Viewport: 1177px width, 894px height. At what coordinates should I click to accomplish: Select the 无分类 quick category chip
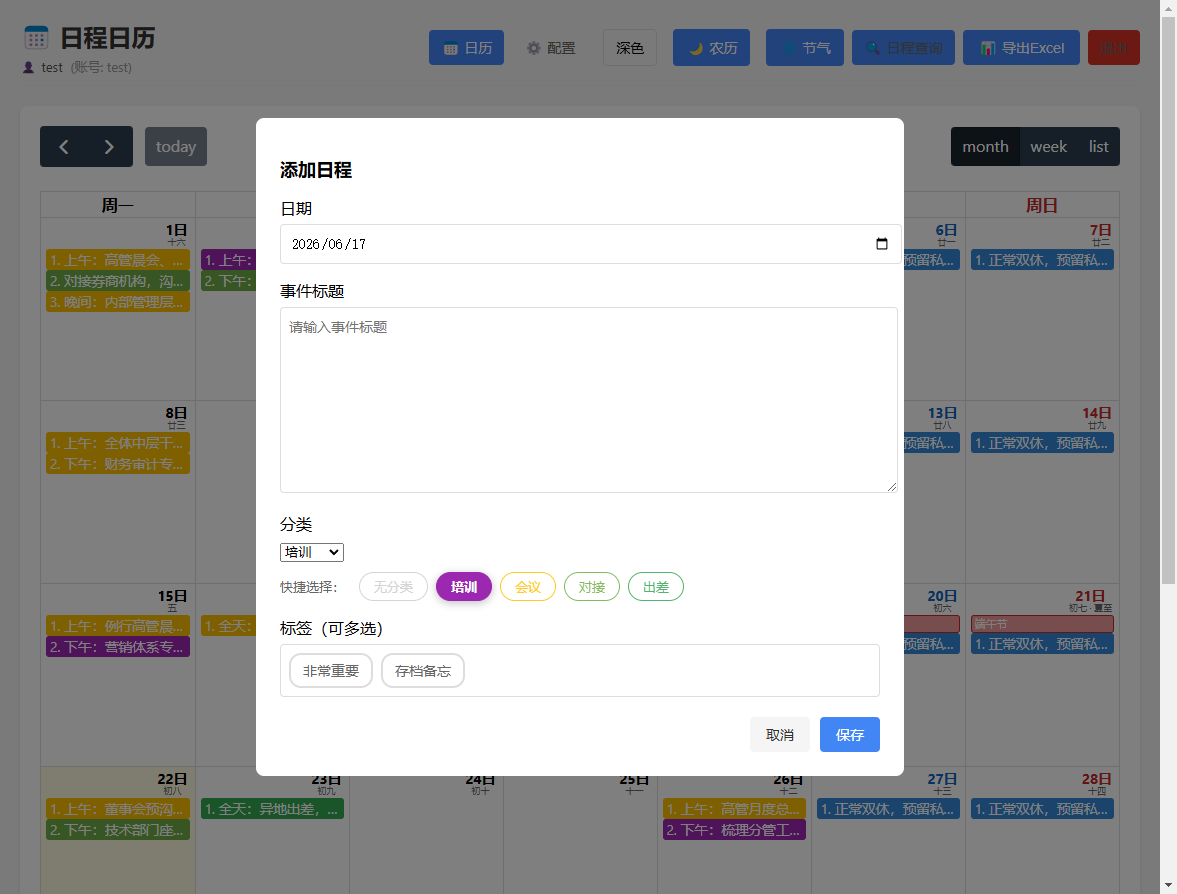point(393,587)
